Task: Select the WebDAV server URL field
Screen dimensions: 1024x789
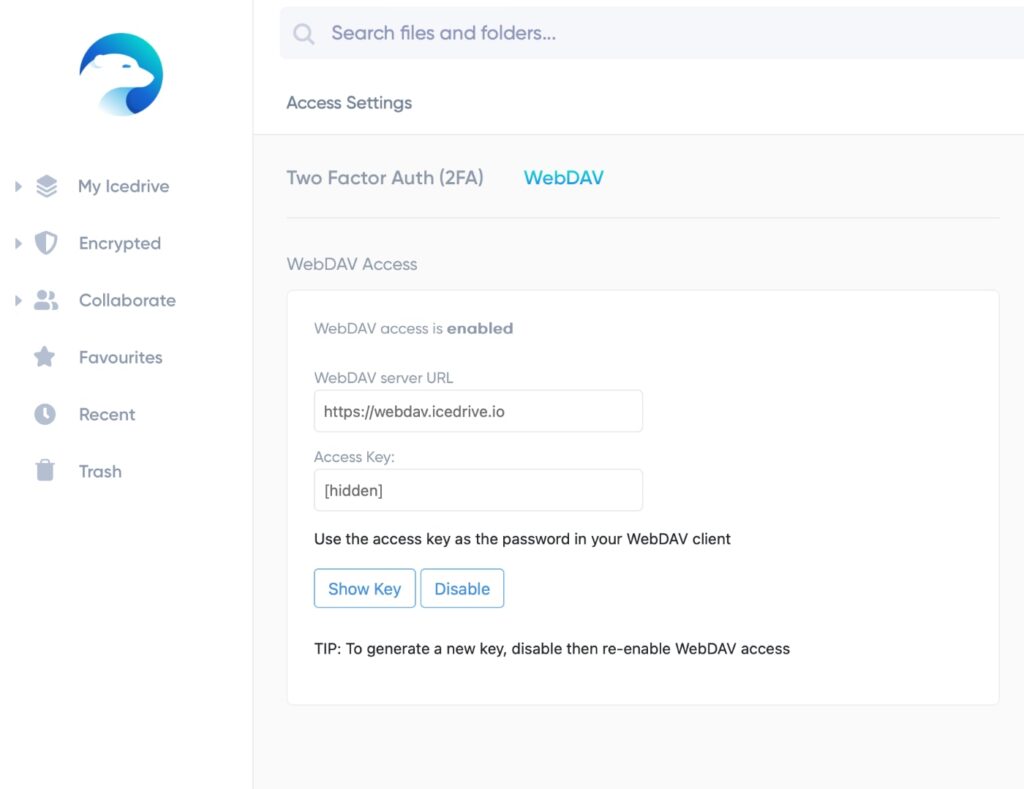Action: (478, 410)
